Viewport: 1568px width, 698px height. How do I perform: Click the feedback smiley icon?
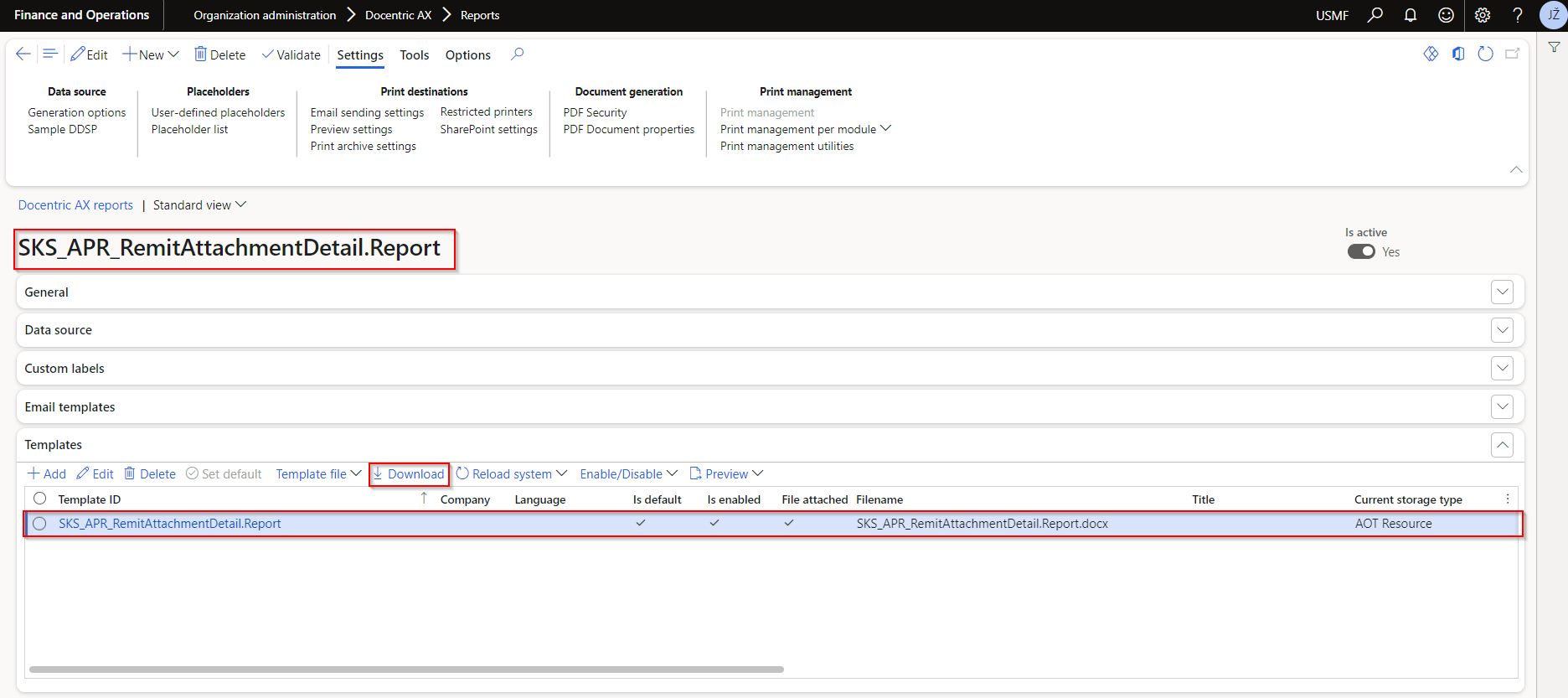(1446, 15)
